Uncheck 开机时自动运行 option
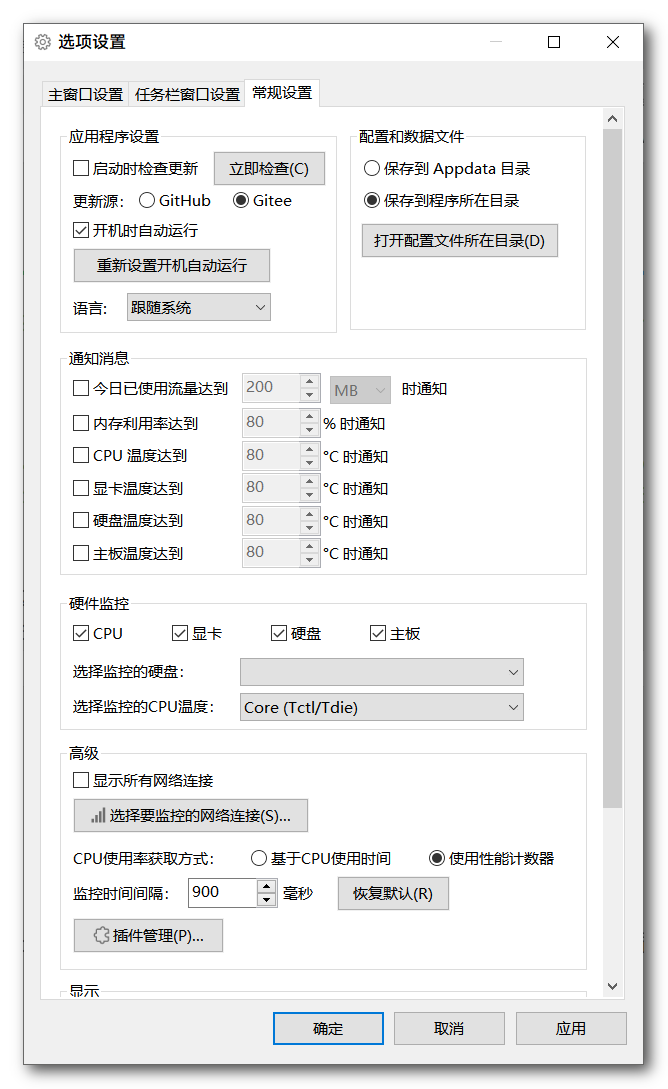This screenshot has width=668, height=1089. [x=82, y=230]
